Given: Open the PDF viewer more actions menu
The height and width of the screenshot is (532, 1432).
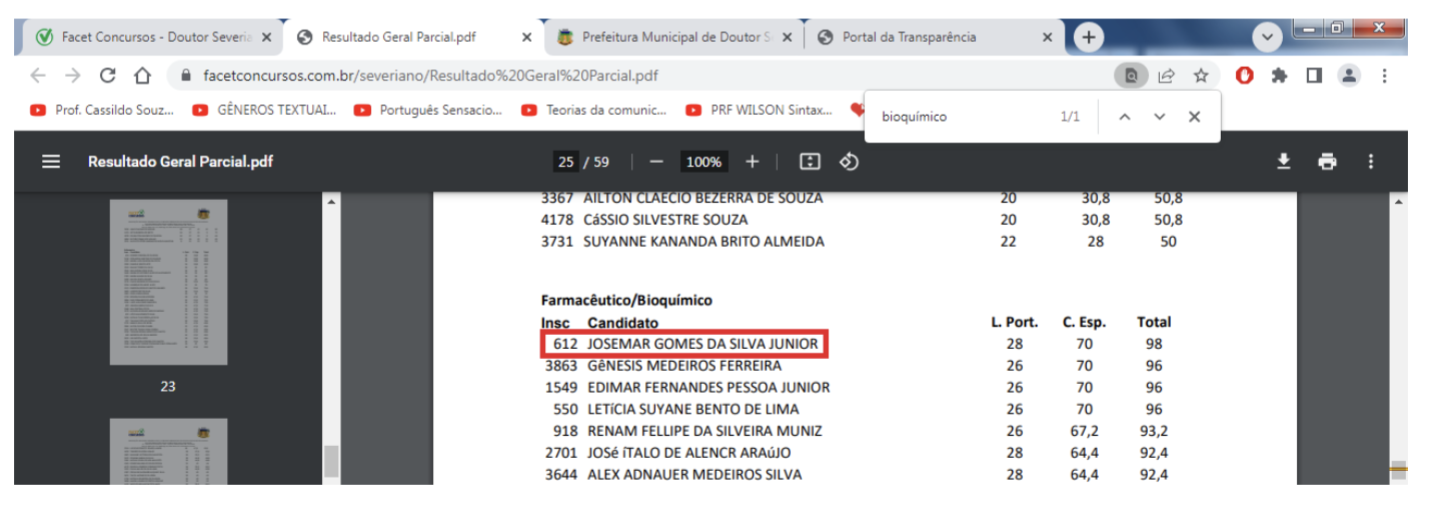Looking at the screenshot, I should point(1371,162).
